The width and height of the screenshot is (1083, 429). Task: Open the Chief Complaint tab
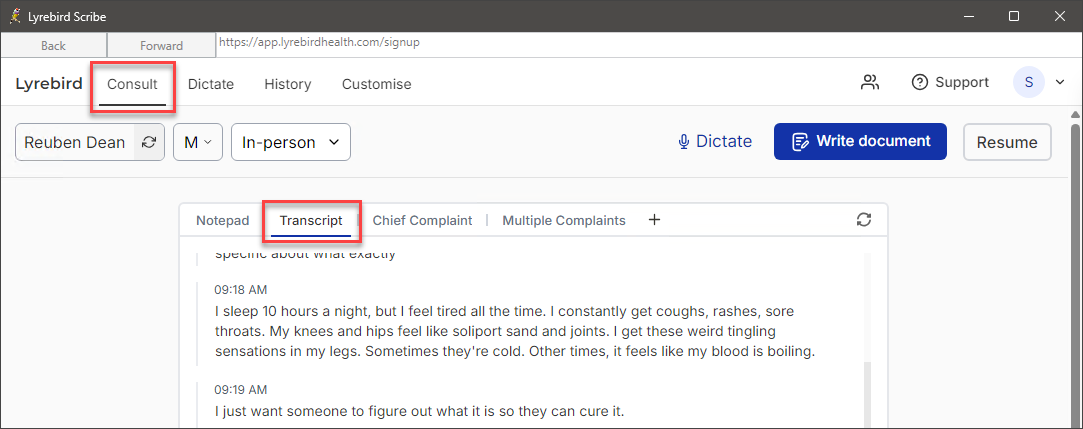pyautogui.click(x=422, y=220)
